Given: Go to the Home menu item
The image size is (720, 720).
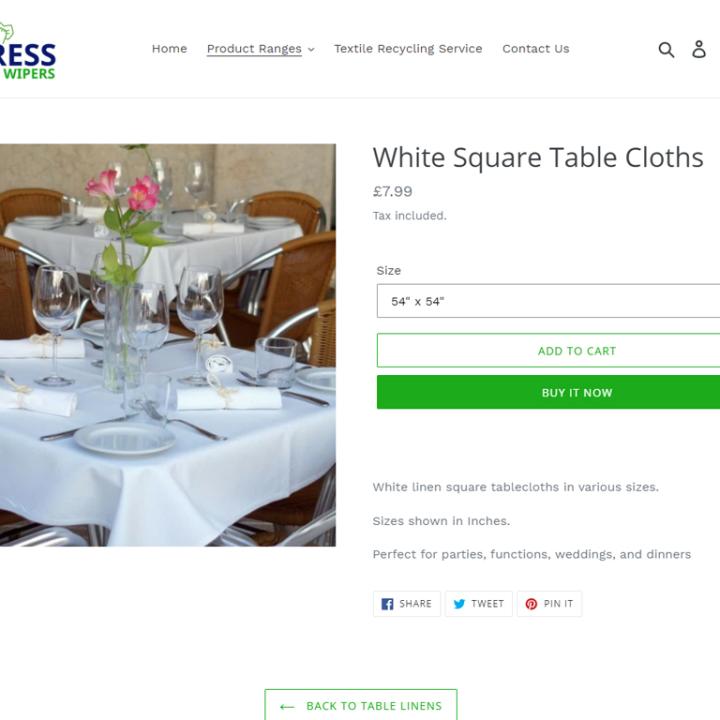Looking at the screenshot, I should (169, 49).
